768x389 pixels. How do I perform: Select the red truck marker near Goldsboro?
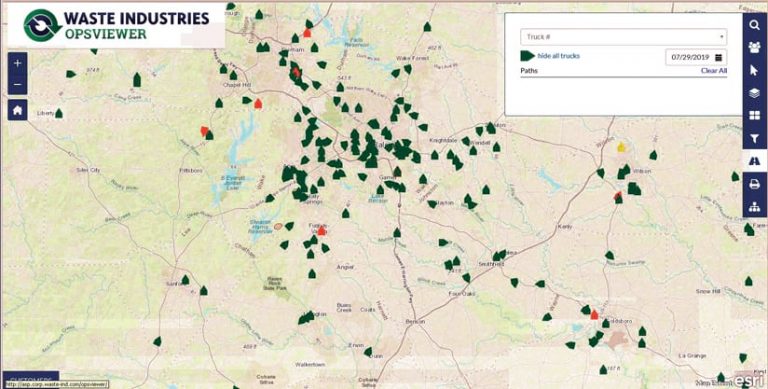pos(594,315)
